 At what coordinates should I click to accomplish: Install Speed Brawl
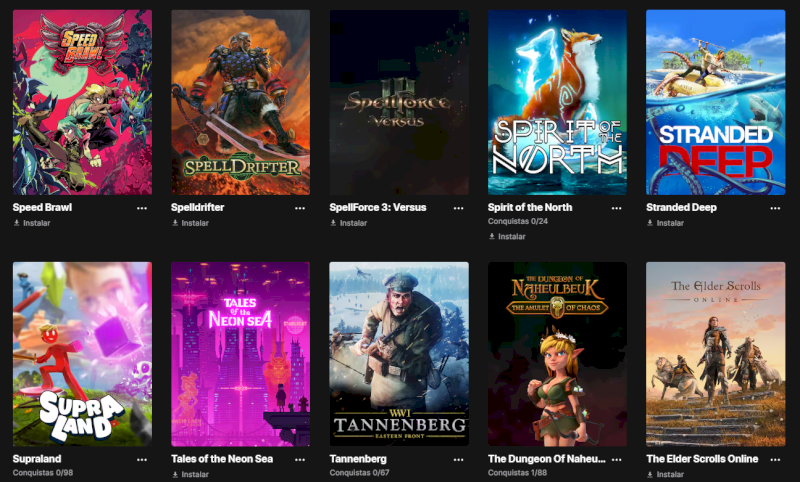pyautogui.click(x=32, y=223)
